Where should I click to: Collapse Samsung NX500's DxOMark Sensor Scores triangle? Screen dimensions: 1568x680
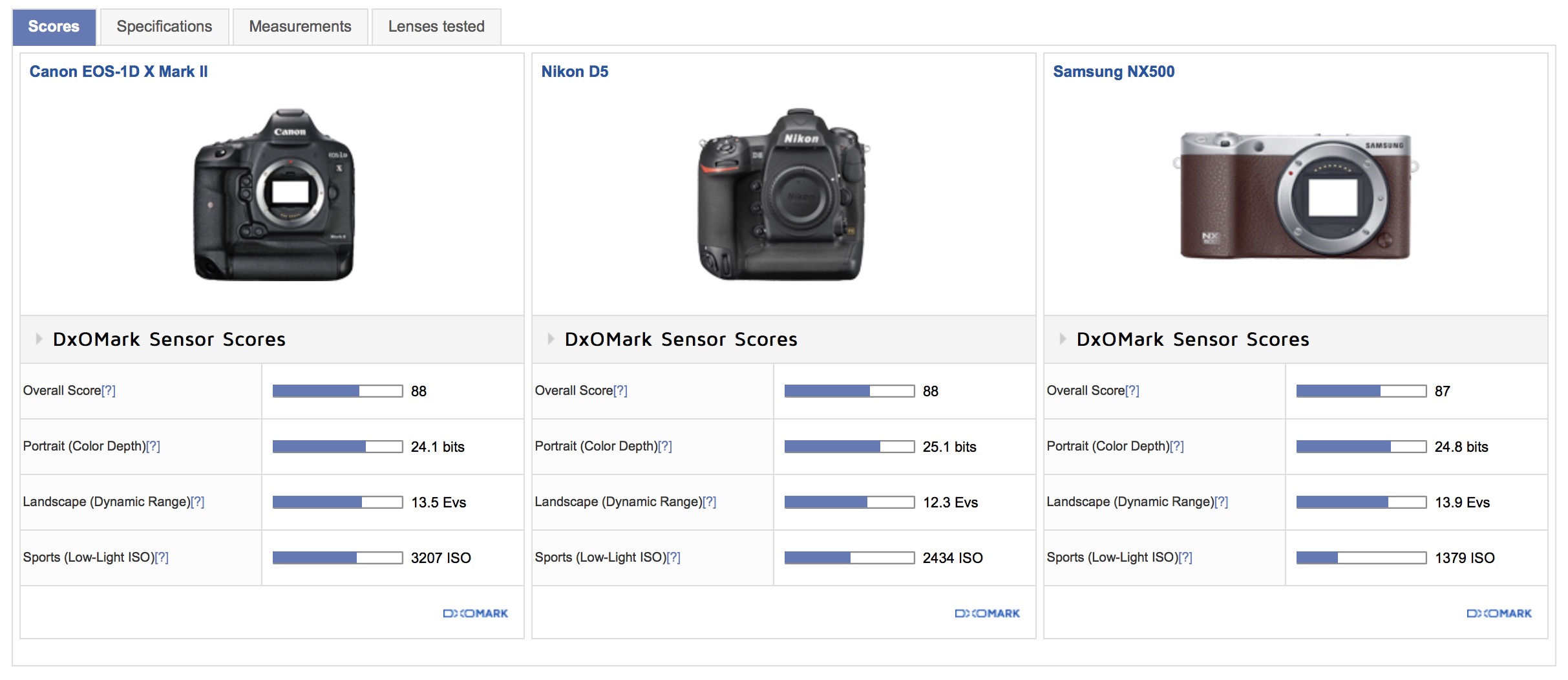[x=1063, y=339]
